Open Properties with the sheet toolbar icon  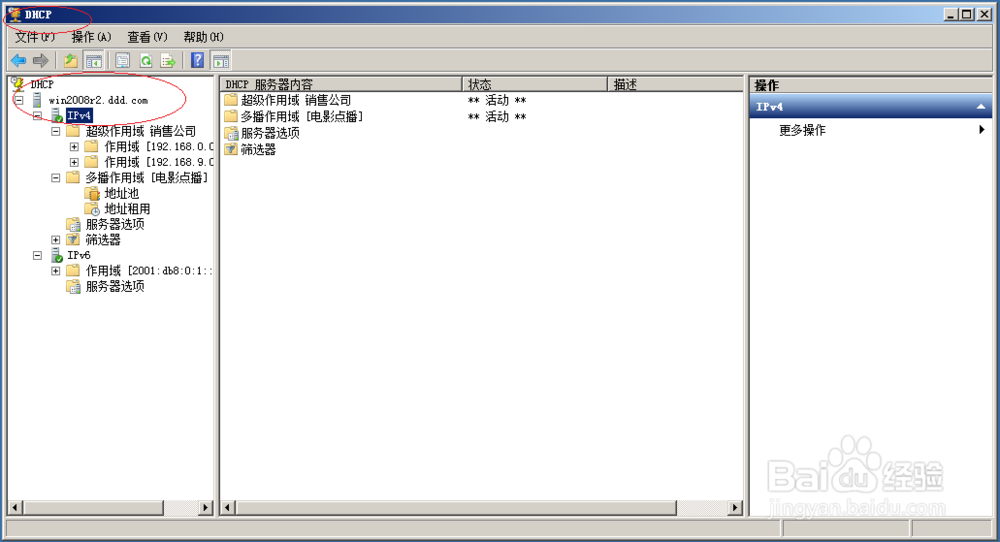[x=122, y=61]
